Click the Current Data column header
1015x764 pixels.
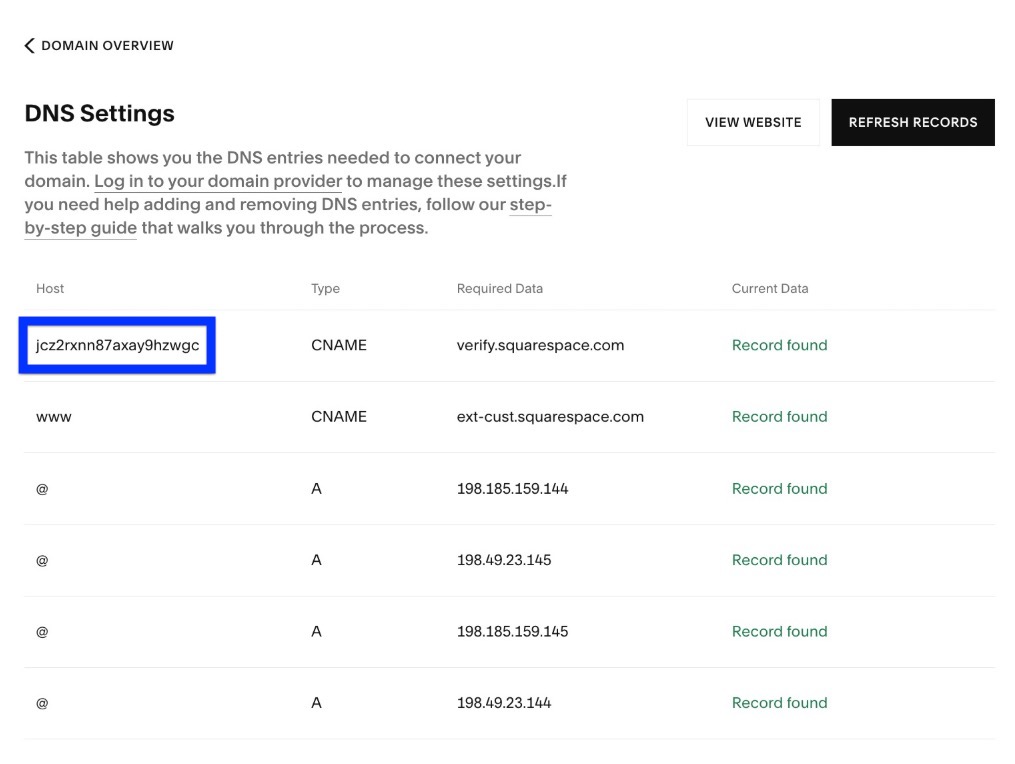tap(770, 288)
